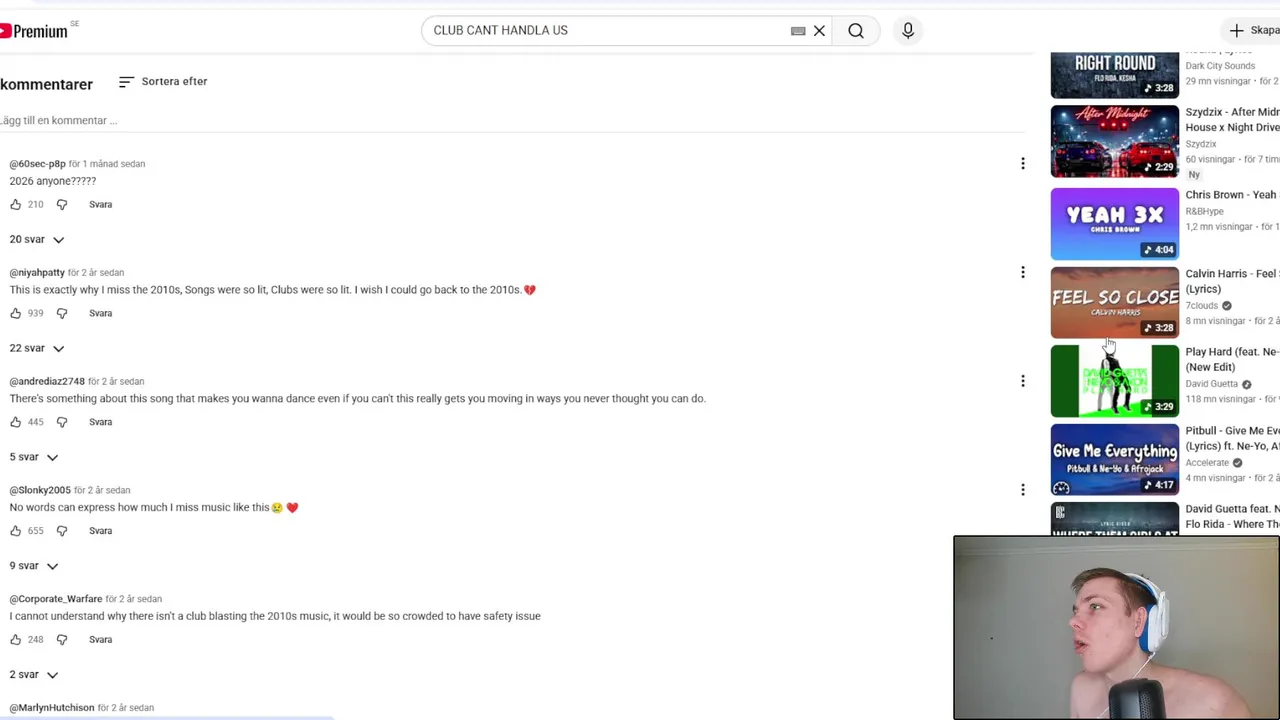Open the on-screen keyboard icon in search box

(x=798, y=31)
